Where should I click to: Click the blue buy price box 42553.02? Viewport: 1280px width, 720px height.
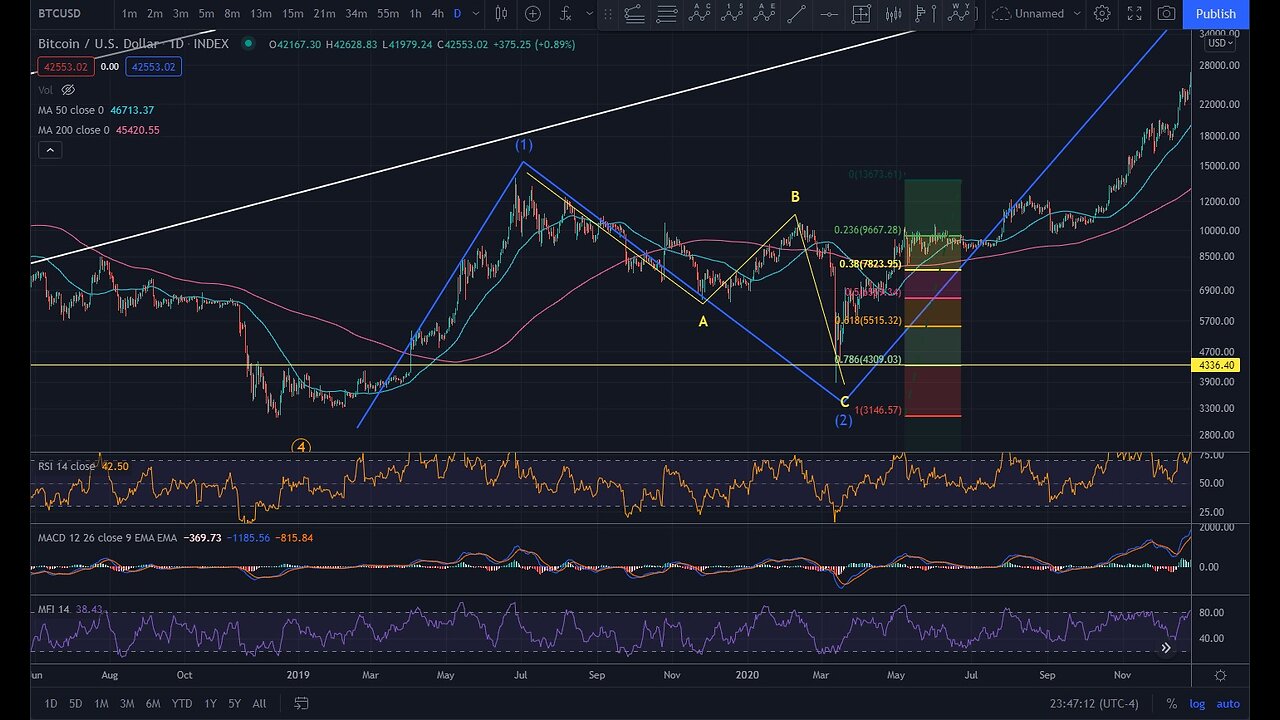(x=152, y=67)
